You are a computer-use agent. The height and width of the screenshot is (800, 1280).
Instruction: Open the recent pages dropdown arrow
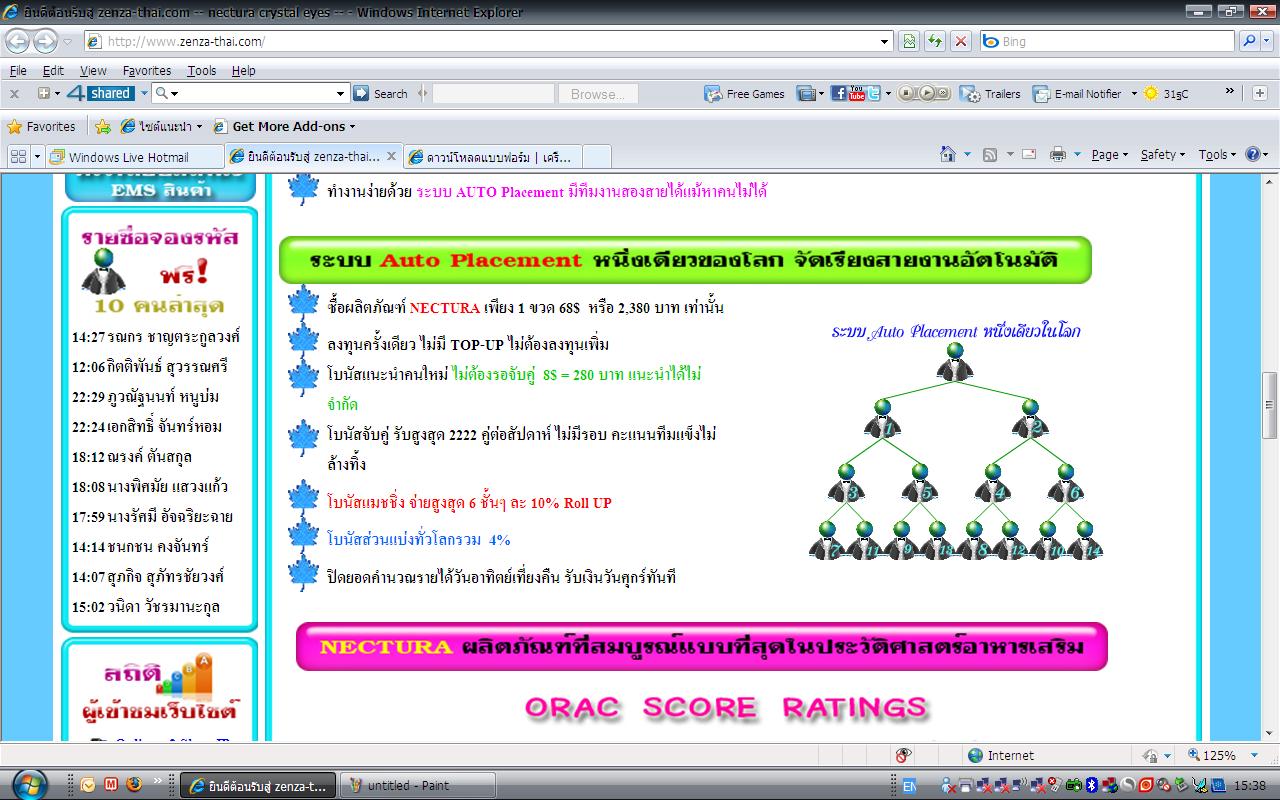coord(67,42)
